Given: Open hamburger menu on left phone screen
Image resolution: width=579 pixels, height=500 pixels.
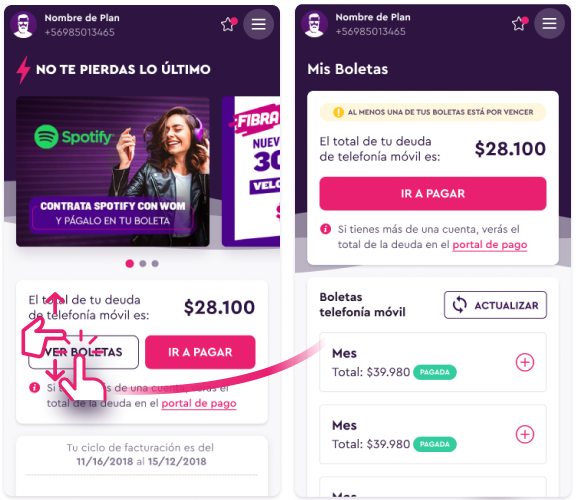Looking at the screenshot, I should 258,24.
